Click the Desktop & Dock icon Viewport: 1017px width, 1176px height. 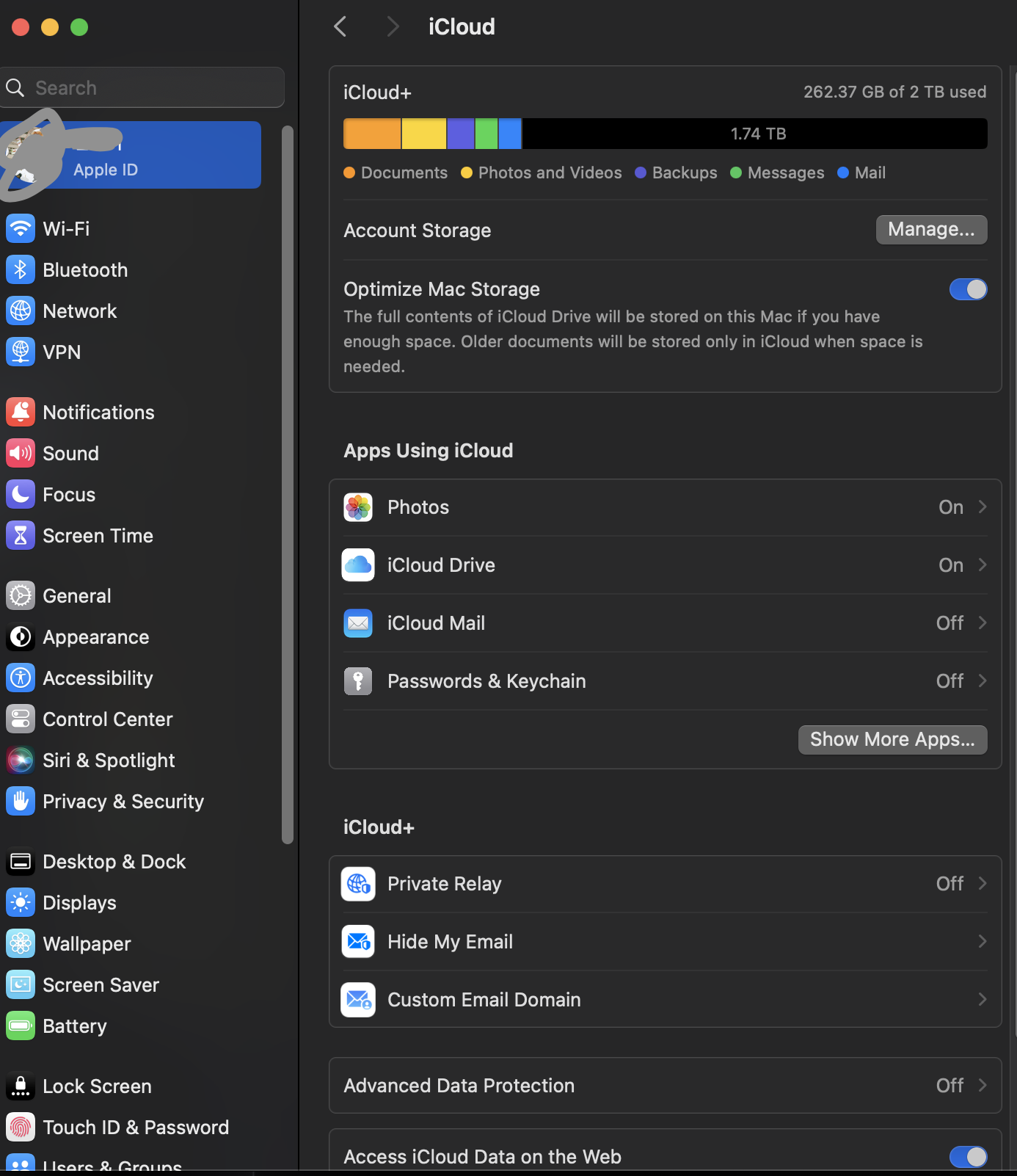click(21, 861)
